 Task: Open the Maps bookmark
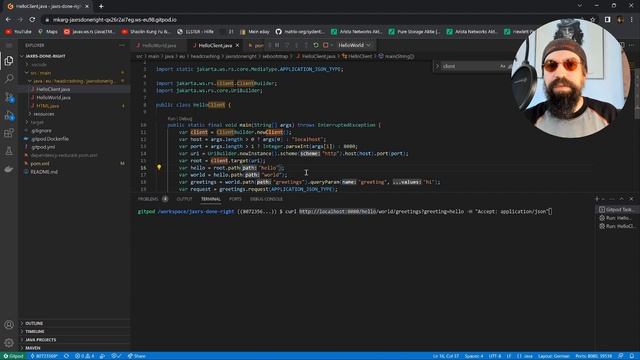click(48, 31)
